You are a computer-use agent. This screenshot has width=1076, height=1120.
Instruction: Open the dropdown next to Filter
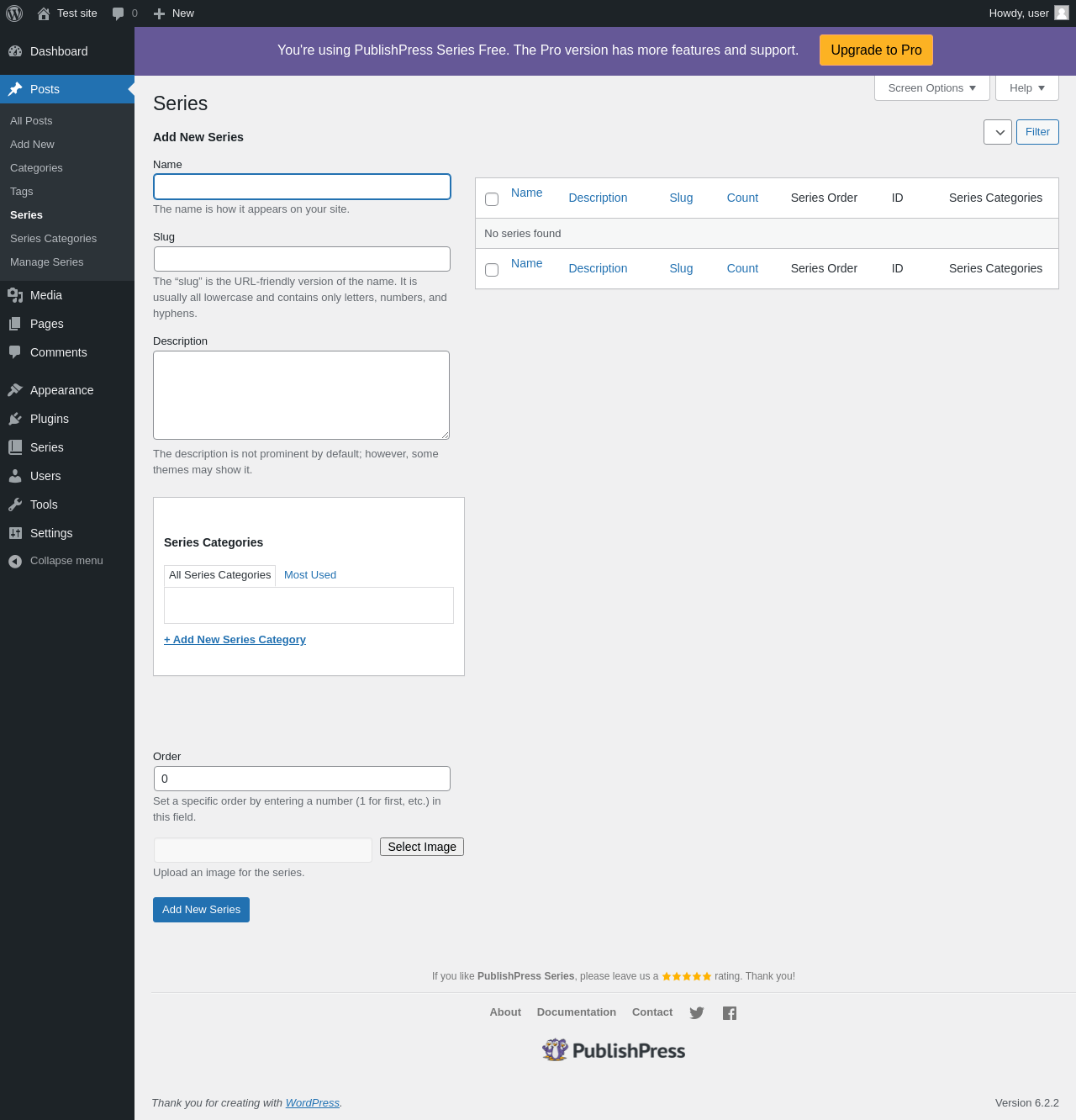point(998,132)
